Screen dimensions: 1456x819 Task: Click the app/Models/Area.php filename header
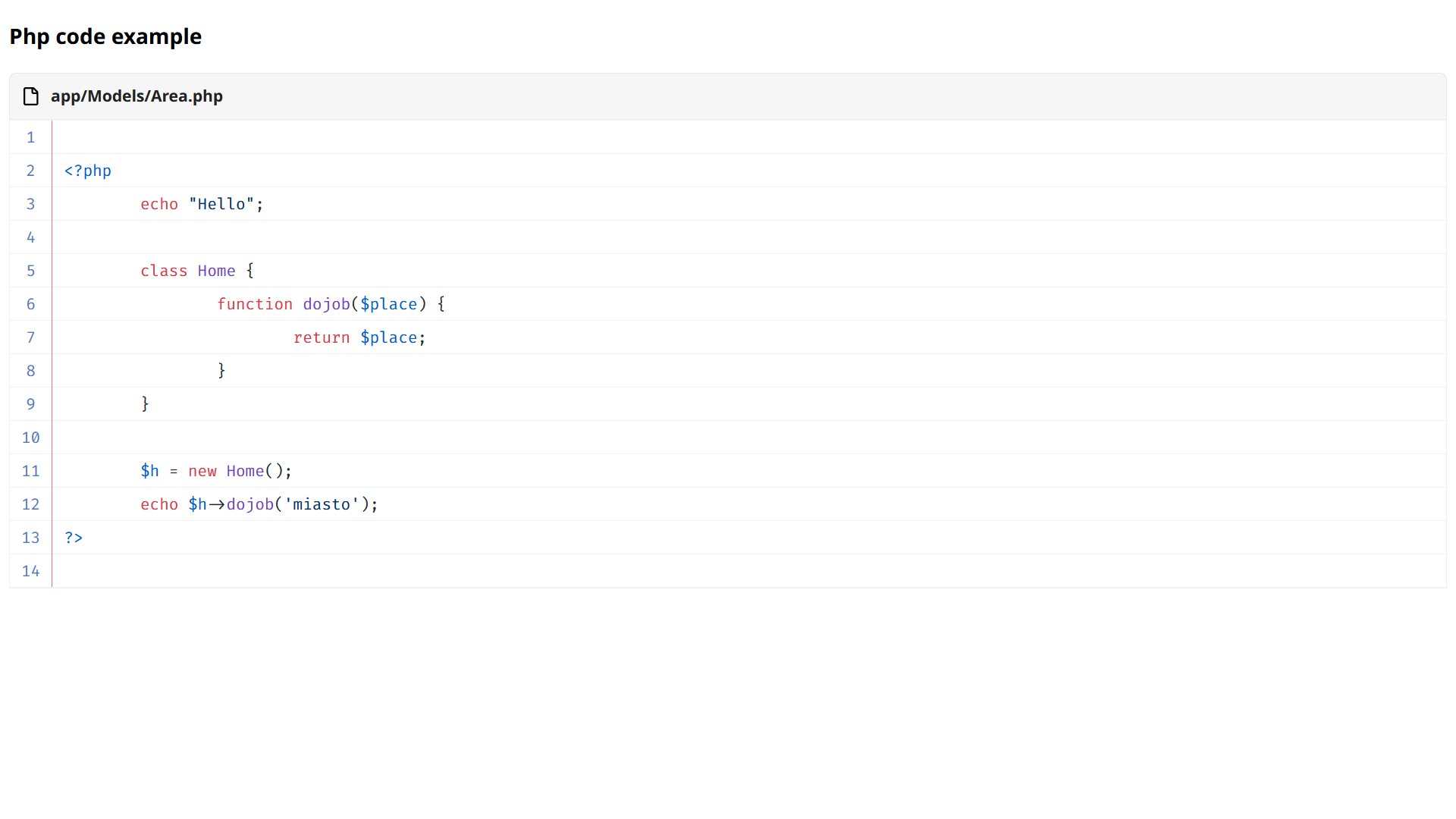136,96
